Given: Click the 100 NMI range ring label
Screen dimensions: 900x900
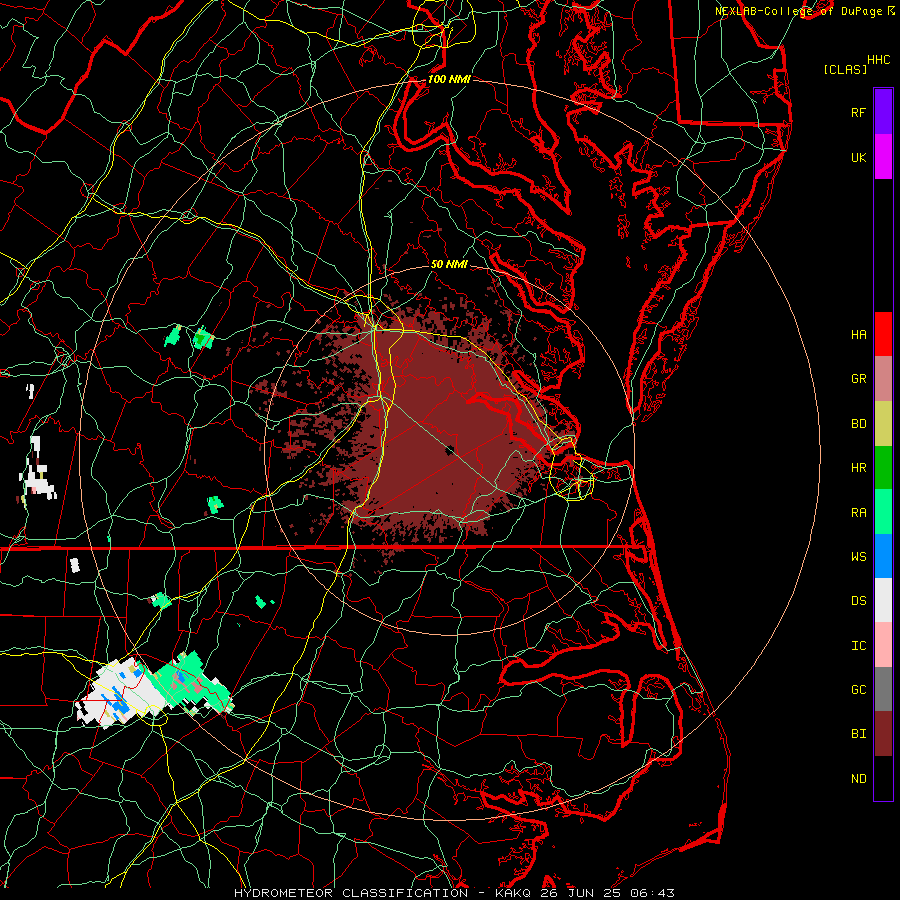Looking at the screenshot, I should (449, 79).
